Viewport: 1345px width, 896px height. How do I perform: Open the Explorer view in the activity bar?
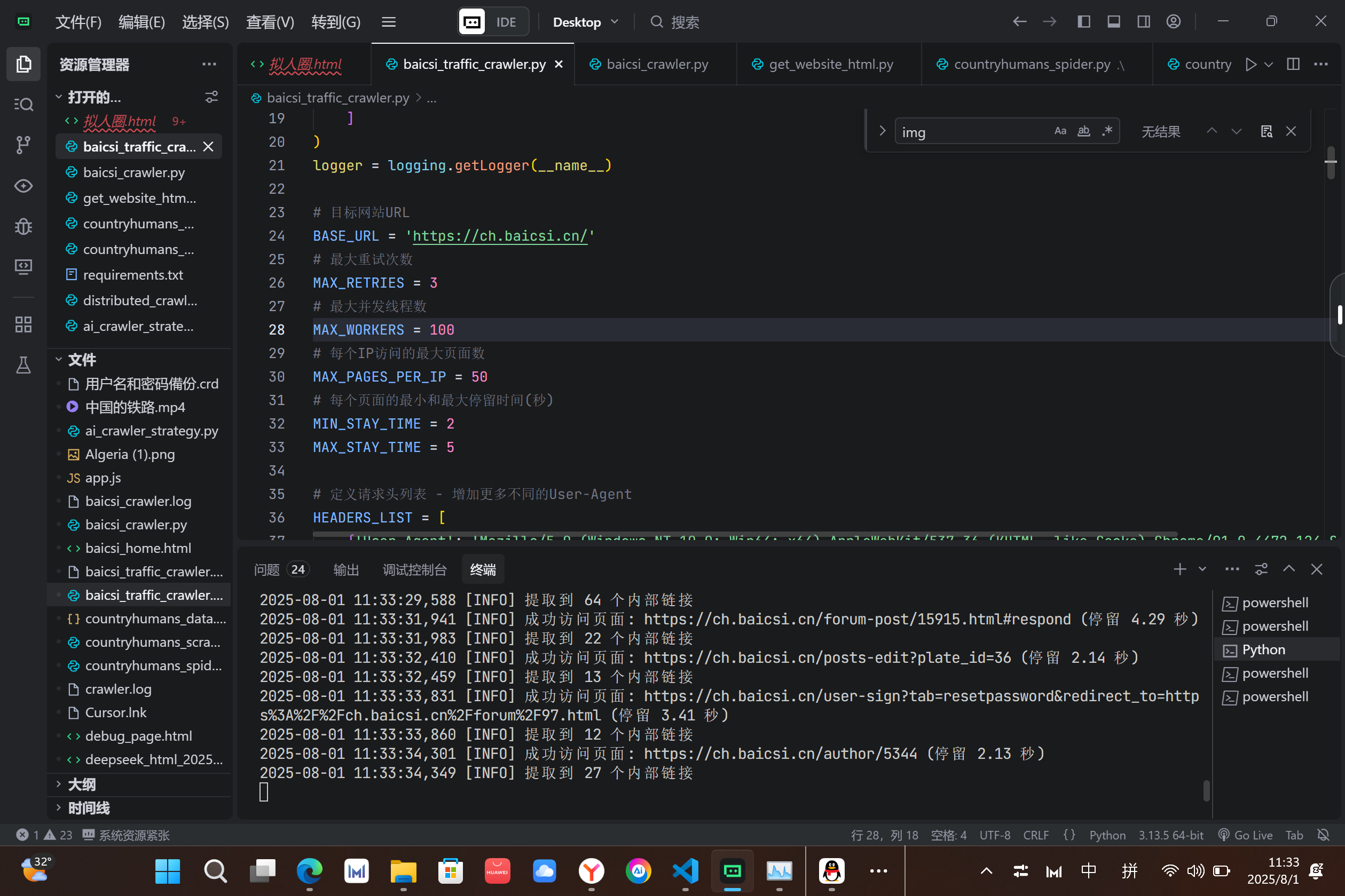23,64
